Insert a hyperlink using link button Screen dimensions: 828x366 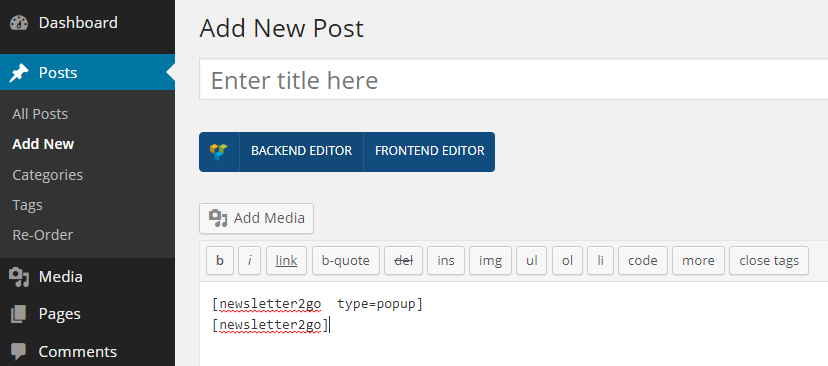(286, 260)
